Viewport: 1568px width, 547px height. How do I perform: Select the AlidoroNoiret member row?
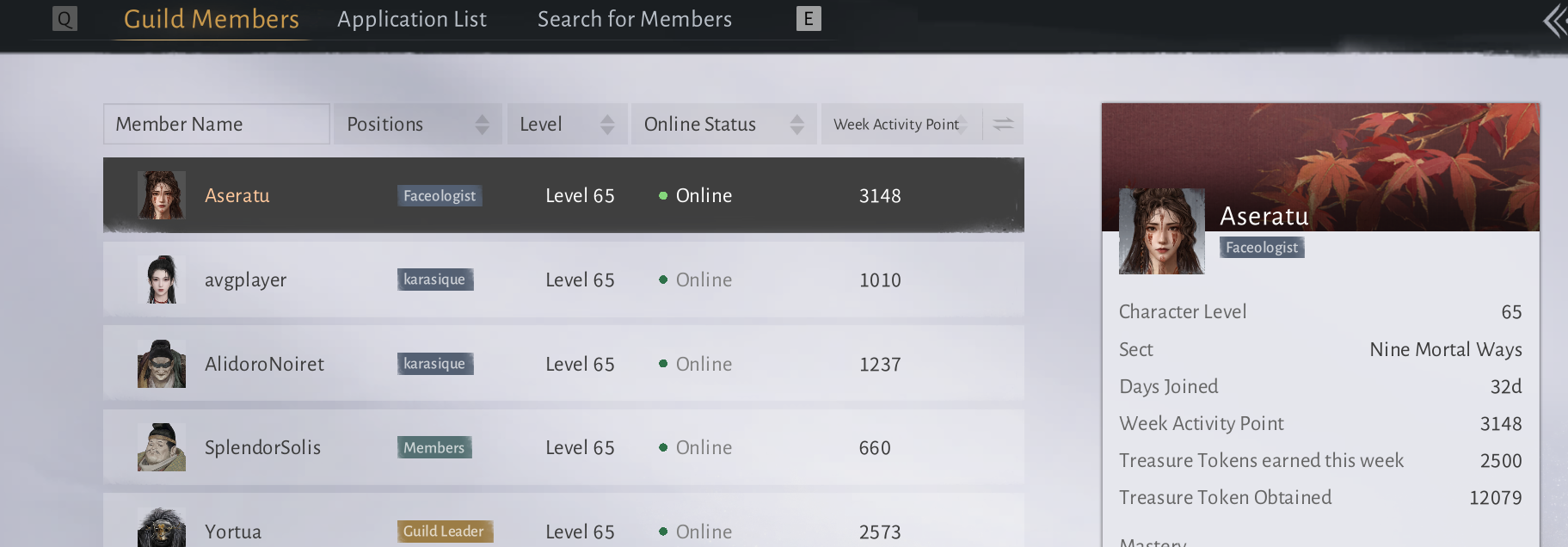pyautogui.click(x=563, y=364)
